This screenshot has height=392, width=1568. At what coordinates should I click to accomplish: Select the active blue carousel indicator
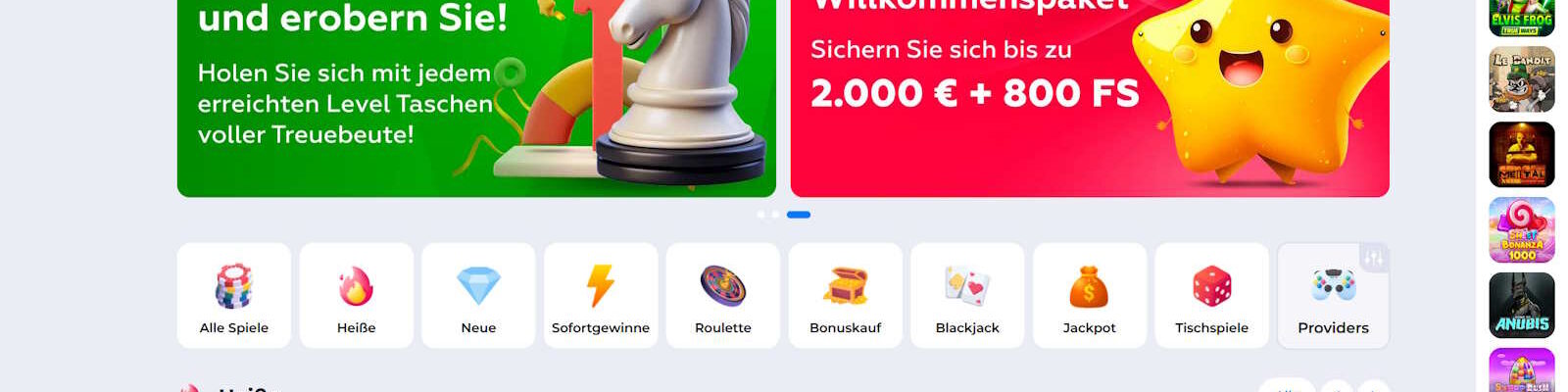(x=799, y=215)
